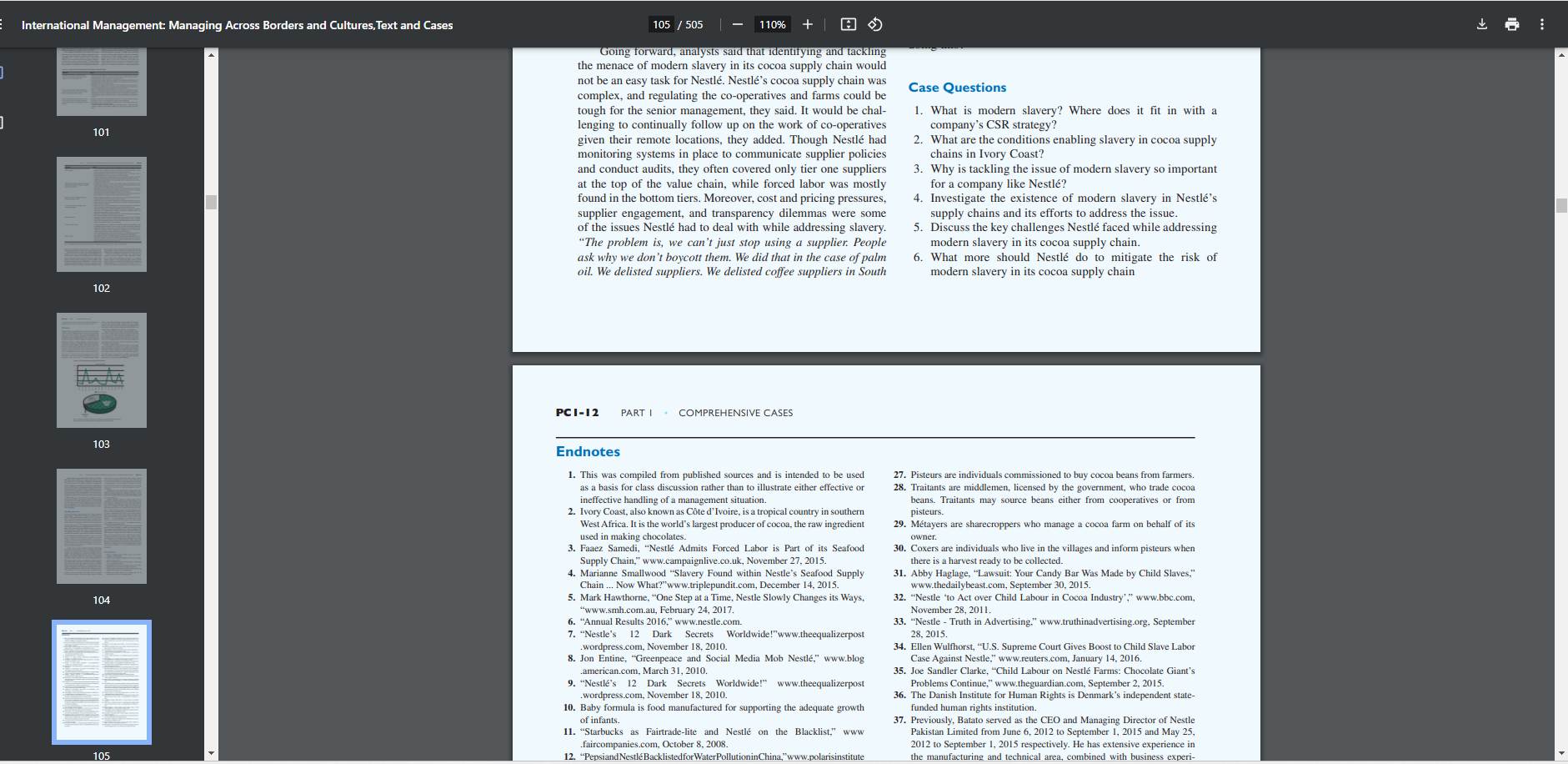Rotate page counterclockwise icon

pos(875,24)
